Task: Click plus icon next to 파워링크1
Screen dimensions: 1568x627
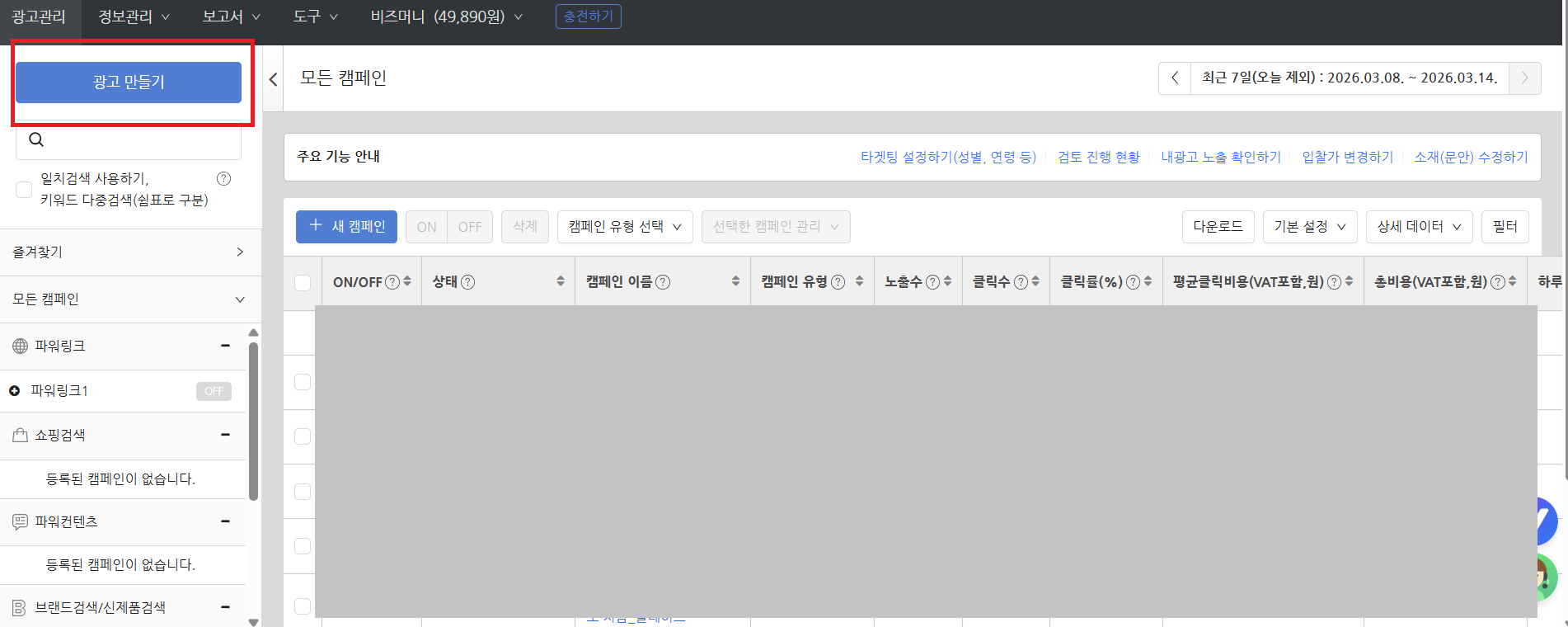Action: [x=15, y=391]
